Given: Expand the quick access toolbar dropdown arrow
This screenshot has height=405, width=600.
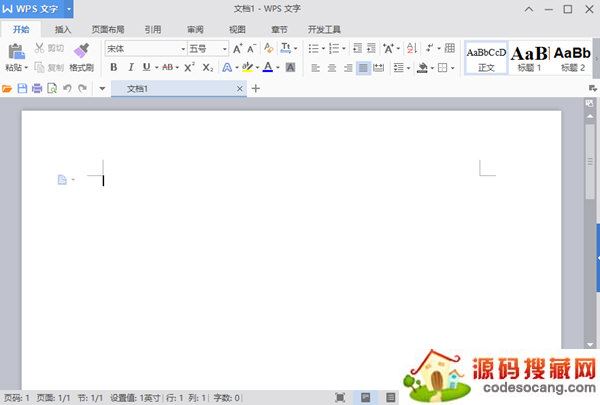Looking at the screenshot, I should [x=102, y=89].
